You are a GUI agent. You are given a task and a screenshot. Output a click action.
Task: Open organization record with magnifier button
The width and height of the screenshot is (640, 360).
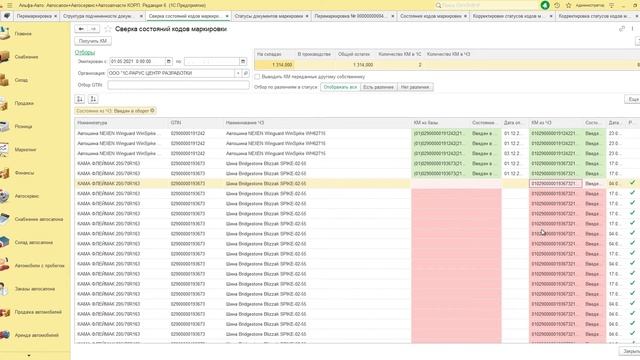click(246, 73)
